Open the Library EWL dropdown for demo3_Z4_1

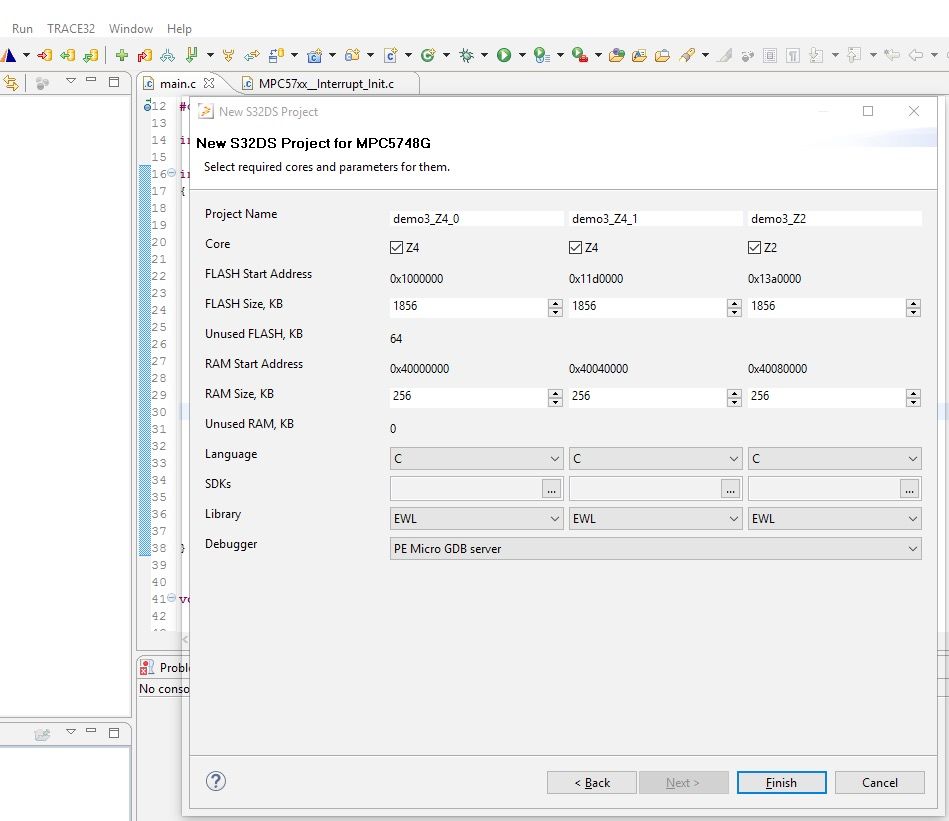coord(655,518)
